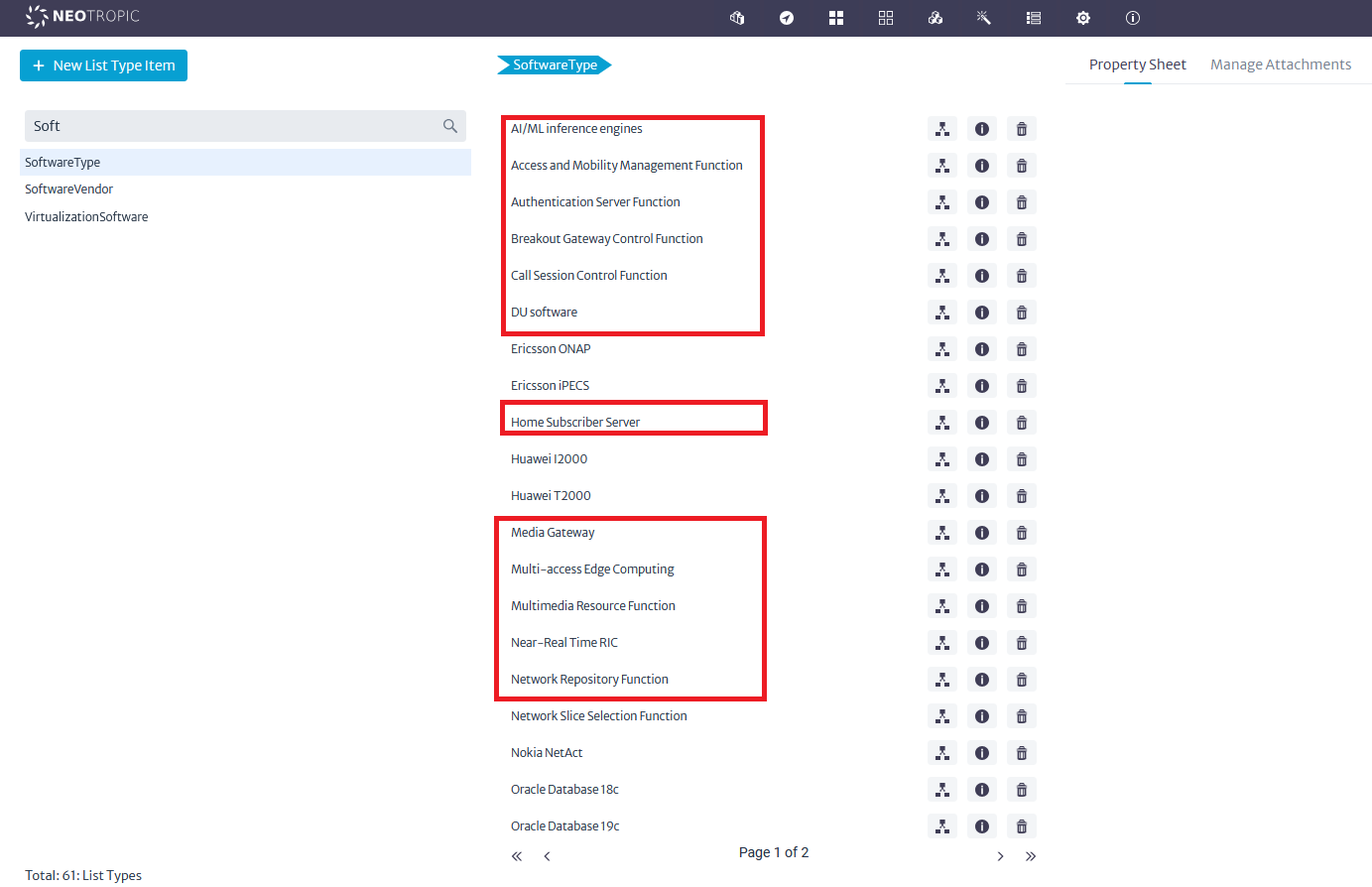The width and height of the screenshot is (1372, 887).
Task: Open the settings gear icon in the toolbar
Action: pos(1082,18)
